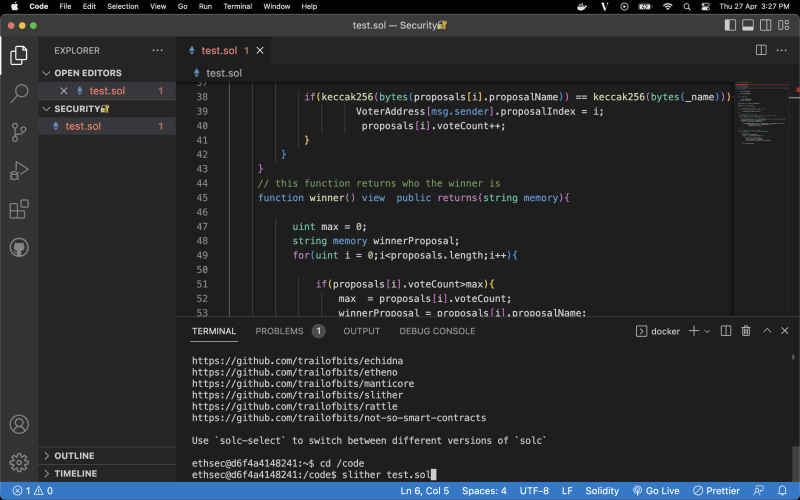
Task: Open the Go menu
Action: [x=183, y=7]
